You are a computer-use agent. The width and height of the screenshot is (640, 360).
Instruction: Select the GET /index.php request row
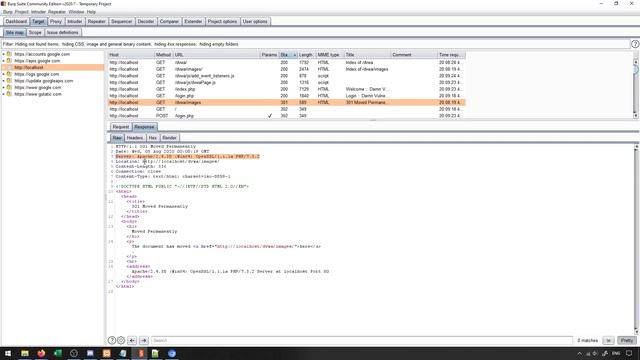point(287,89)
